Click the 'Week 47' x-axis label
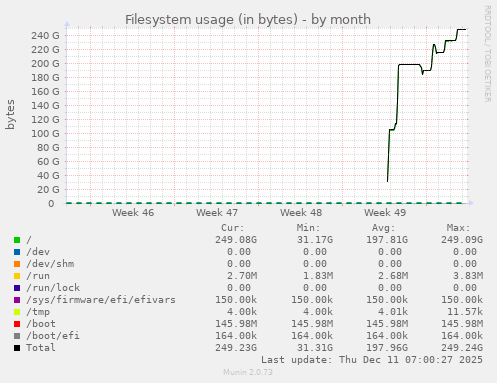Screen dimensions: 497x383 click(217, 213)
